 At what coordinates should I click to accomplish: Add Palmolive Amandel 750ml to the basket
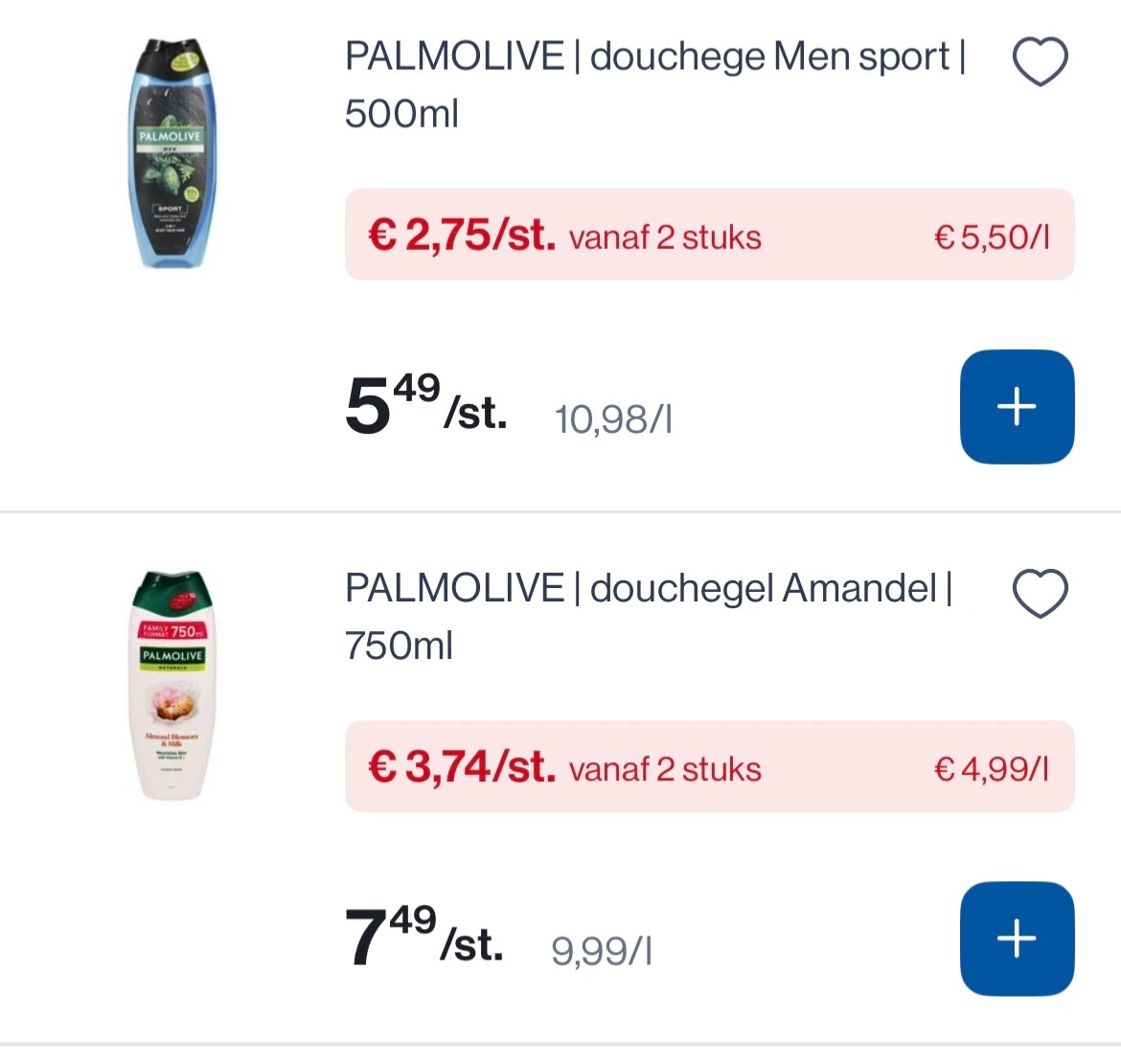[1017, 939]
